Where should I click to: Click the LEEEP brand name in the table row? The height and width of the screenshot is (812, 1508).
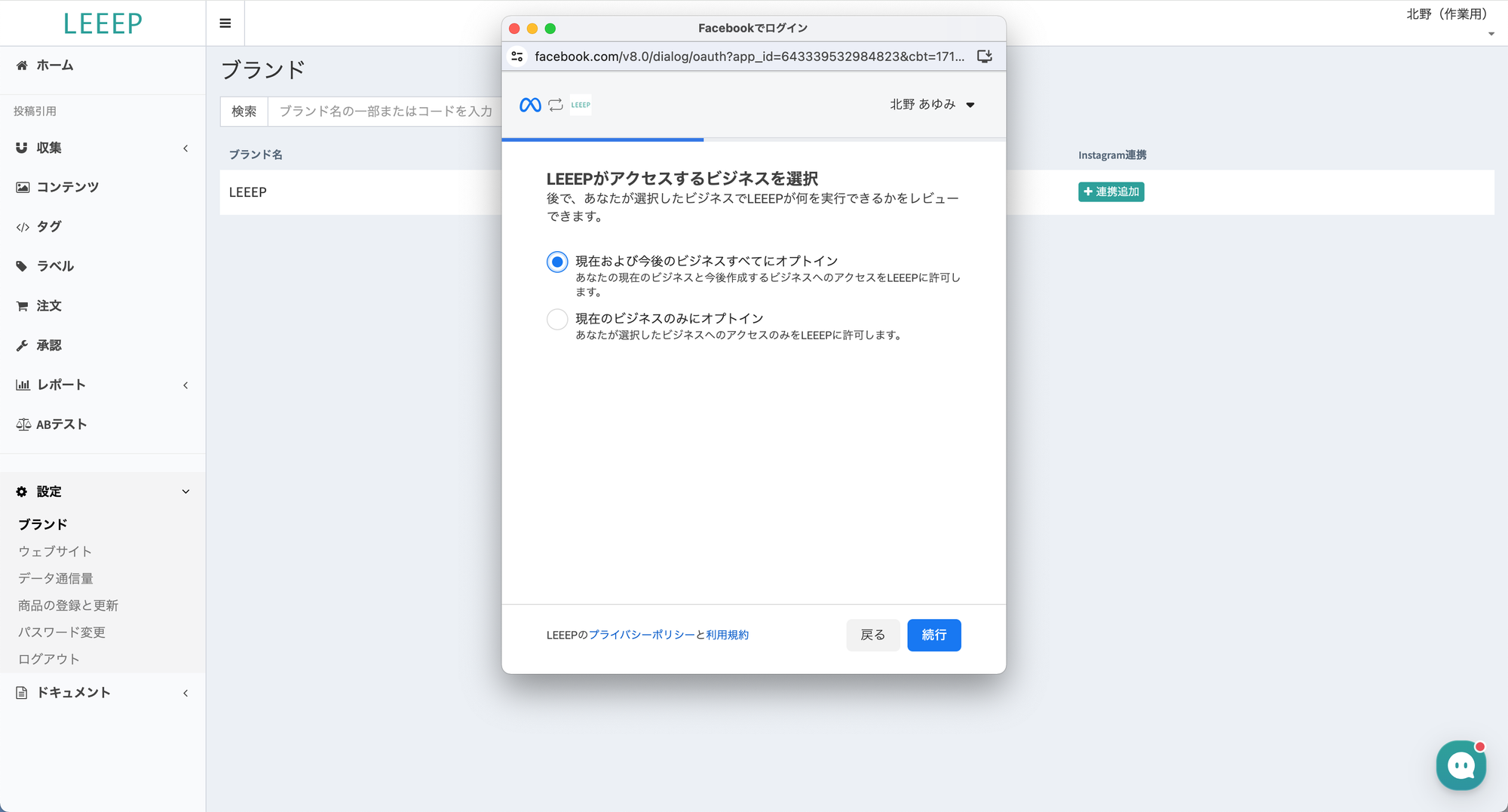[248, 192]
